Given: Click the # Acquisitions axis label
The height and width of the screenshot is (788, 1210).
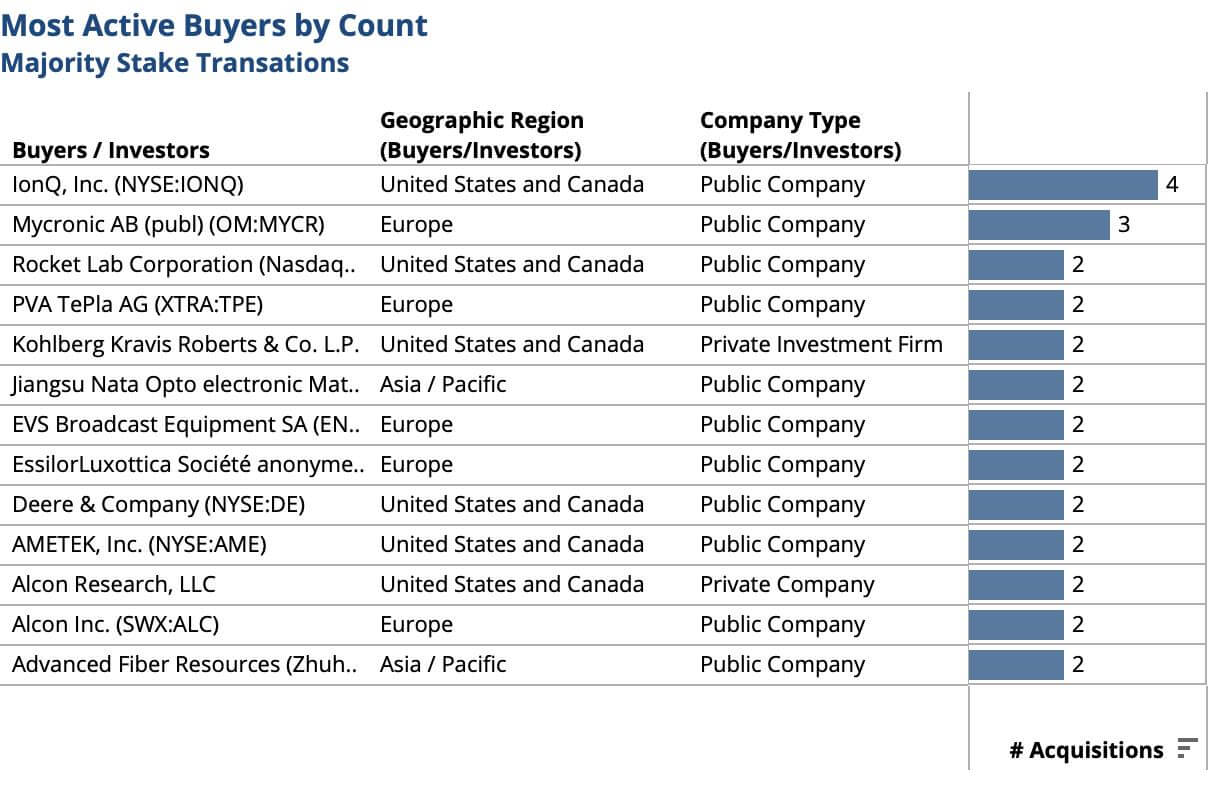Looking at the screenshot, I should tap(1086, 750).
